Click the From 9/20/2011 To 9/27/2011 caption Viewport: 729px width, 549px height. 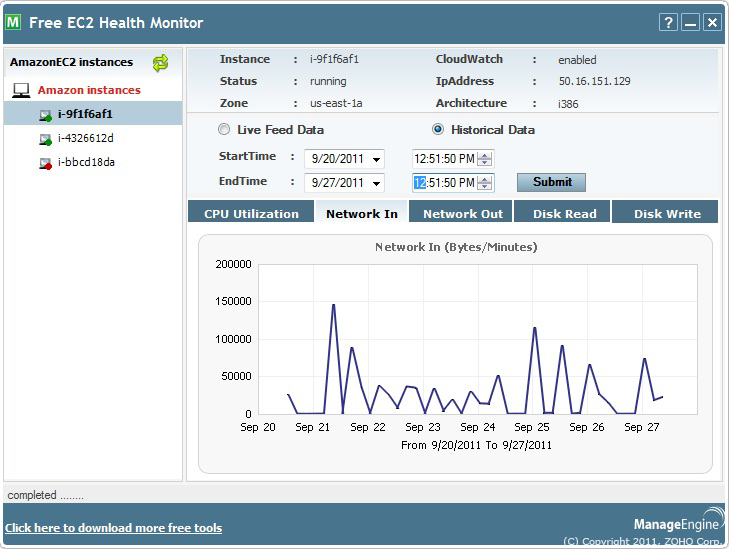(x=476, y=445)
